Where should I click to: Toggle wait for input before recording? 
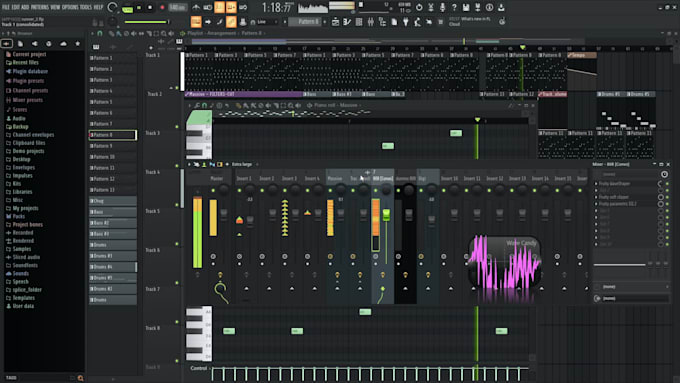tap(208, 7)
